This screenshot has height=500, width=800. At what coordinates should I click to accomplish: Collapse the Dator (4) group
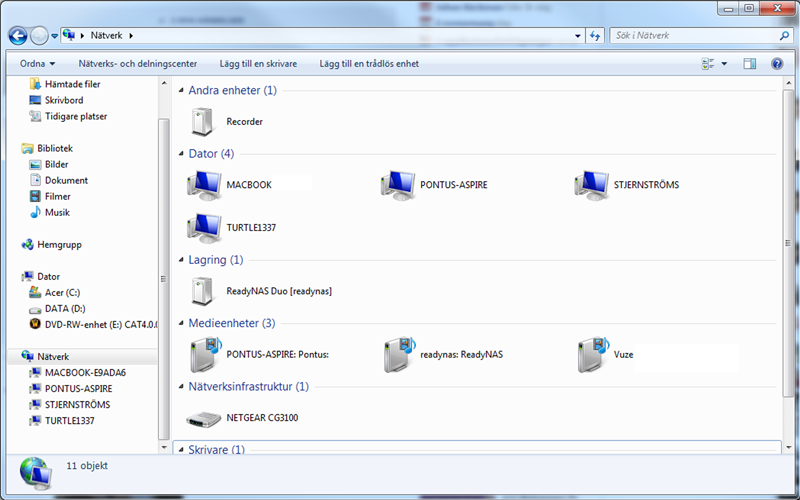coord(181,154)
